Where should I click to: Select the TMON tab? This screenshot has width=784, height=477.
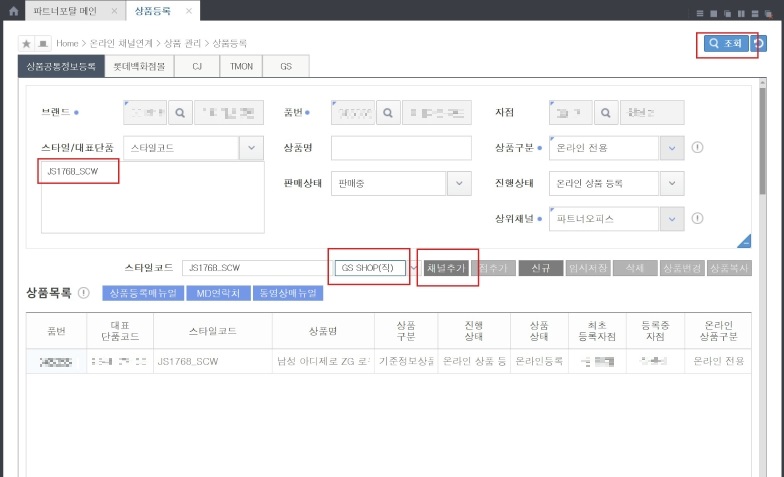click(x=240, y=67)
